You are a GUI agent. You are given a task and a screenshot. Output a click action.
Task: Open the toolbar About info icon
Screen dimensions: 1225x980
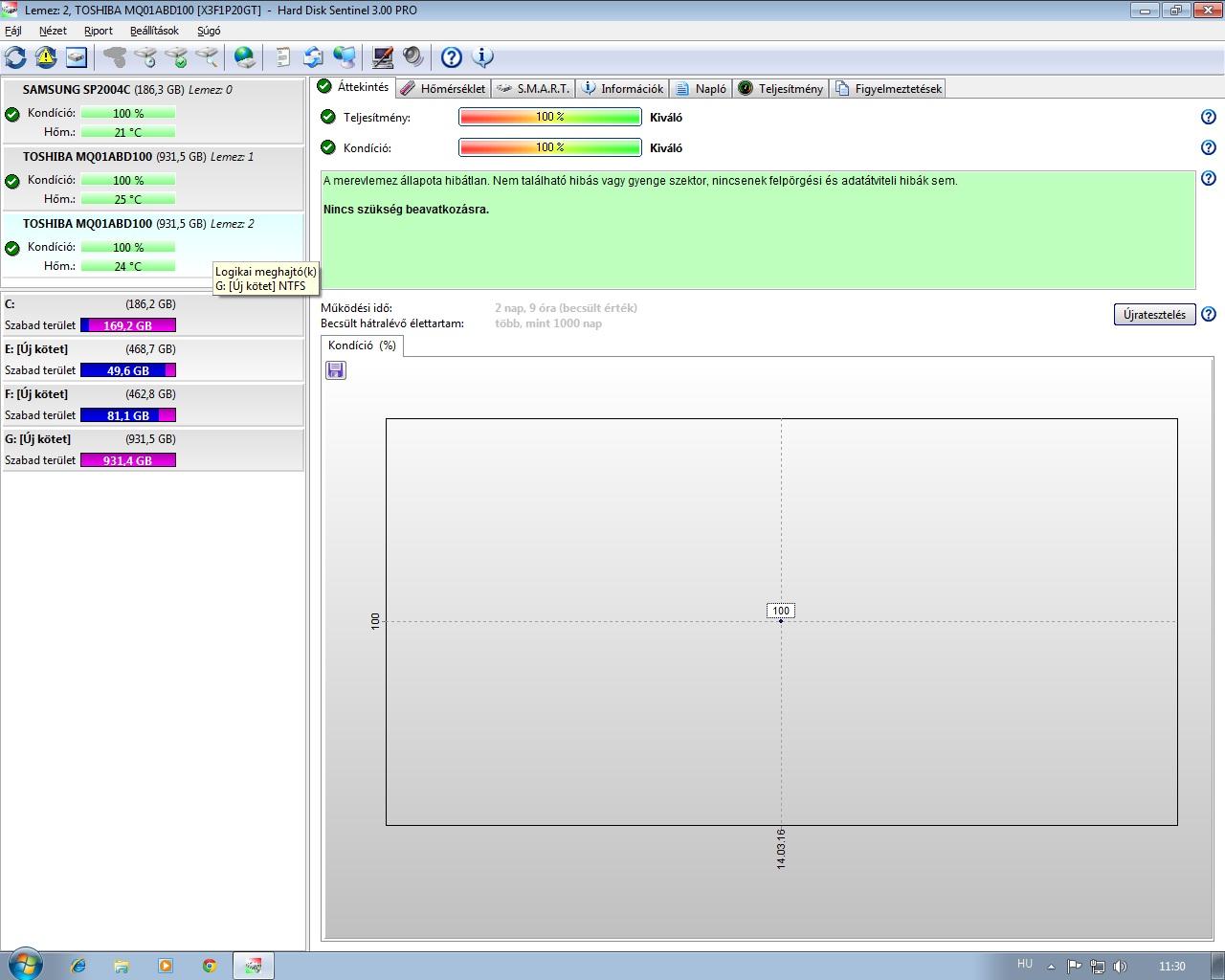[x=482, y=57]
